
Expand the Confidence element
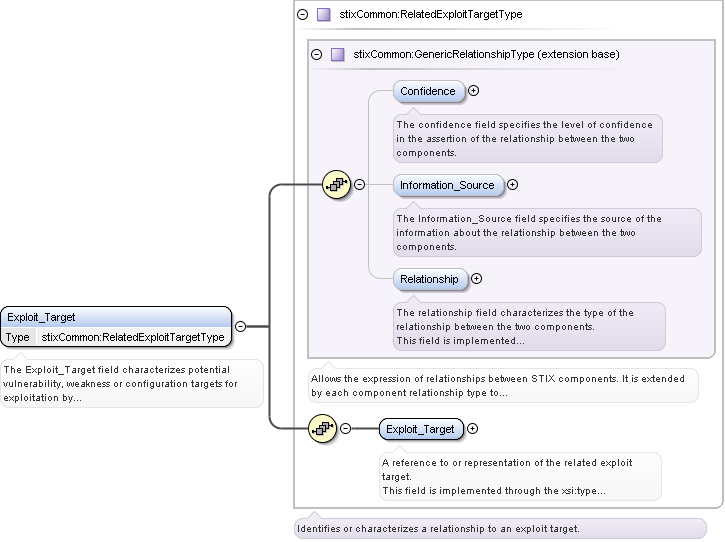pyautogui.click(x=474, y=91)
